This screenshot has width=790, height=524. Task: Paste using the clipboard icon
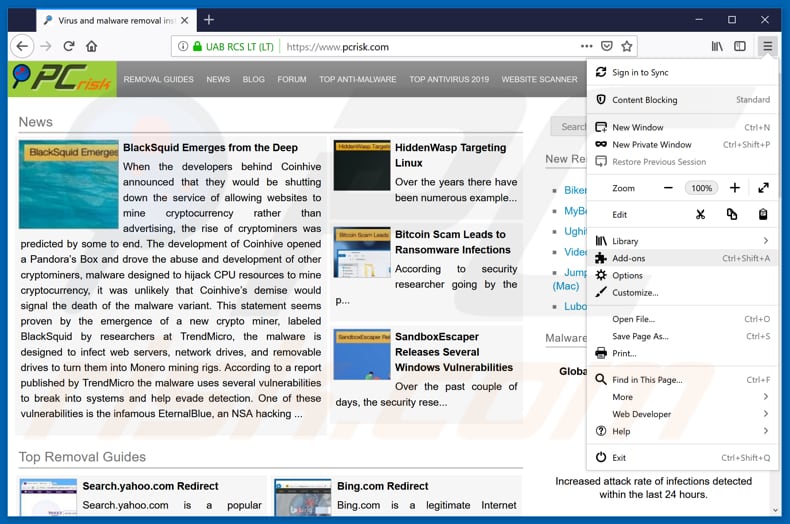coord(763,215)
